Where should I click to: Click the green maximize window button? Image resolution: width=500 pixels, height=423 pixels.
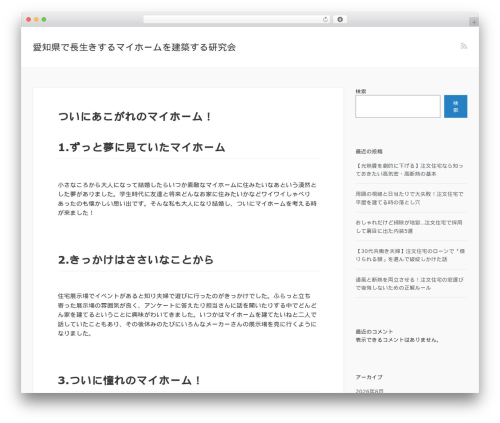pos(44,20)
